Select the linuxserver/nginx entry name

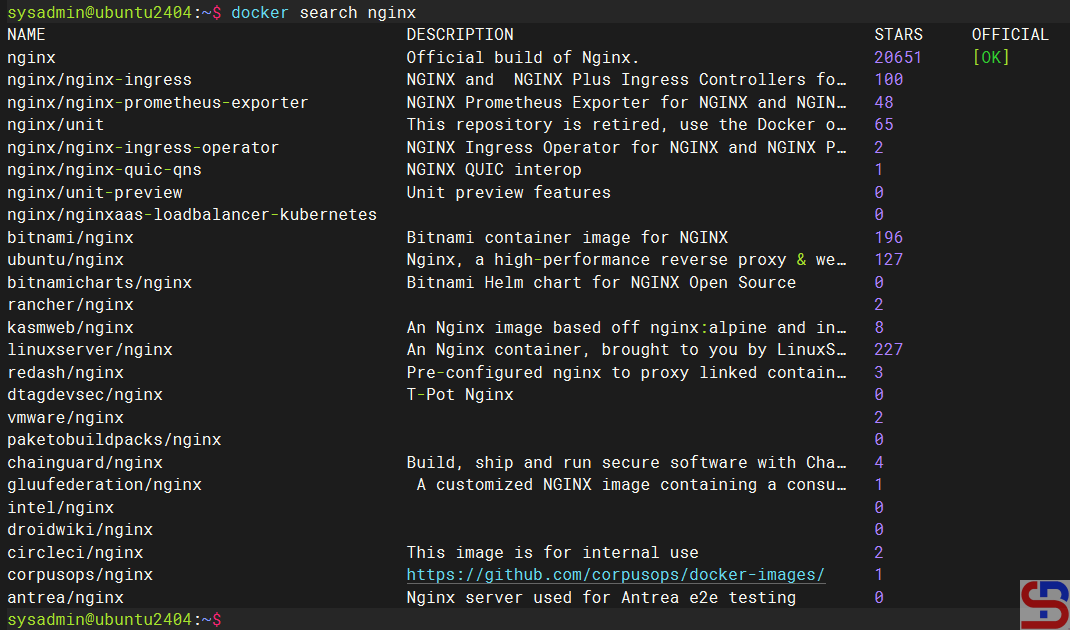90,350
